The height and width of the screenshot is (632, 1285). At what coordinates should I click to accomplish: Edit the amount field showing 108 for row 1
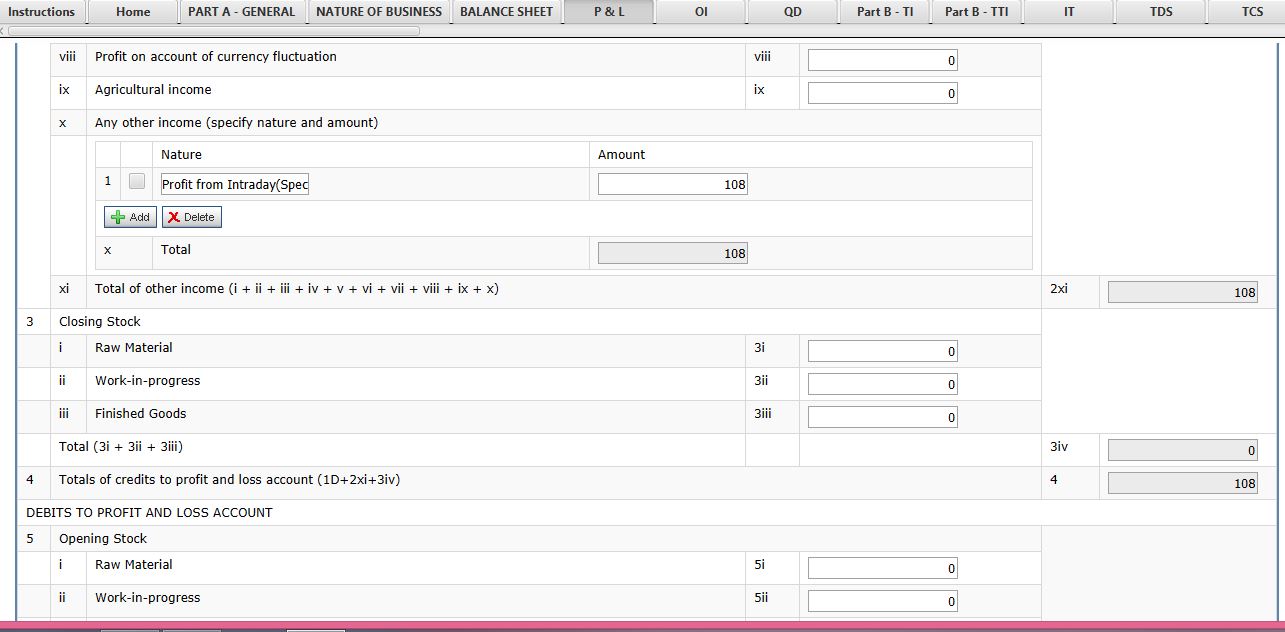pyautogui.click(x=673, y=184)
